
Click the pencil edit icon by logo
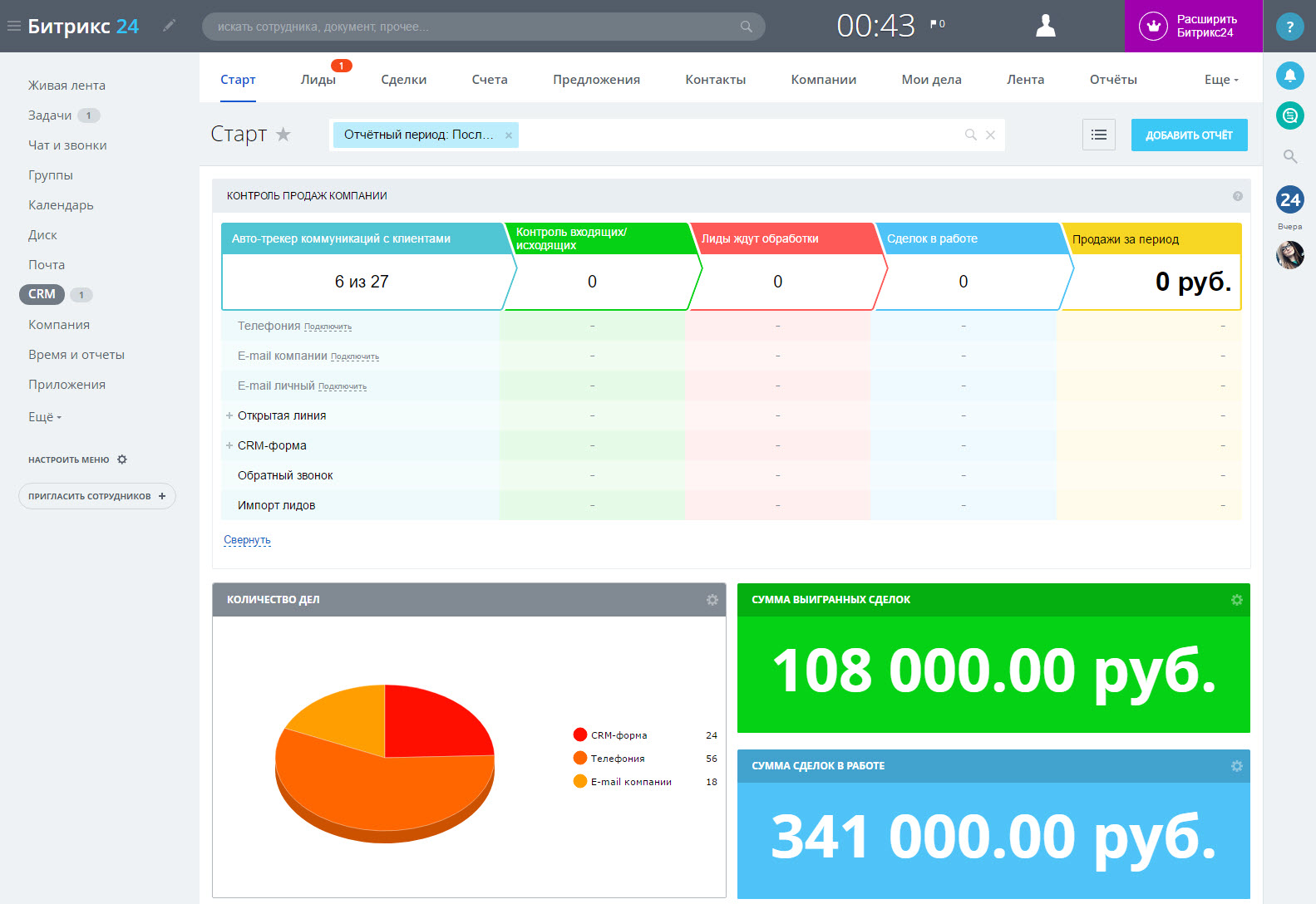click(170, 26)
